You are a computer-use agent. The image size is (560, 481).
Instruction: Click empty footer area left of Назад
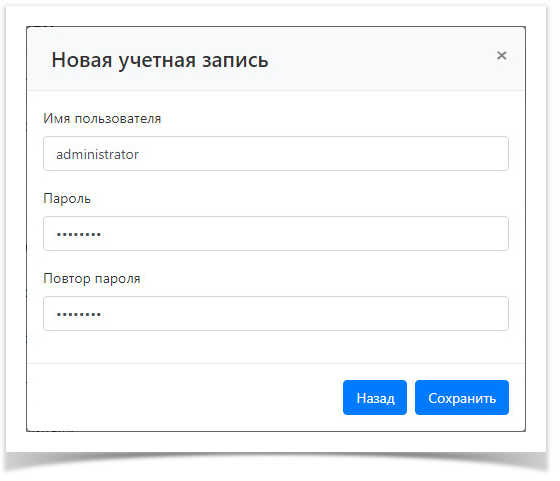179,397
